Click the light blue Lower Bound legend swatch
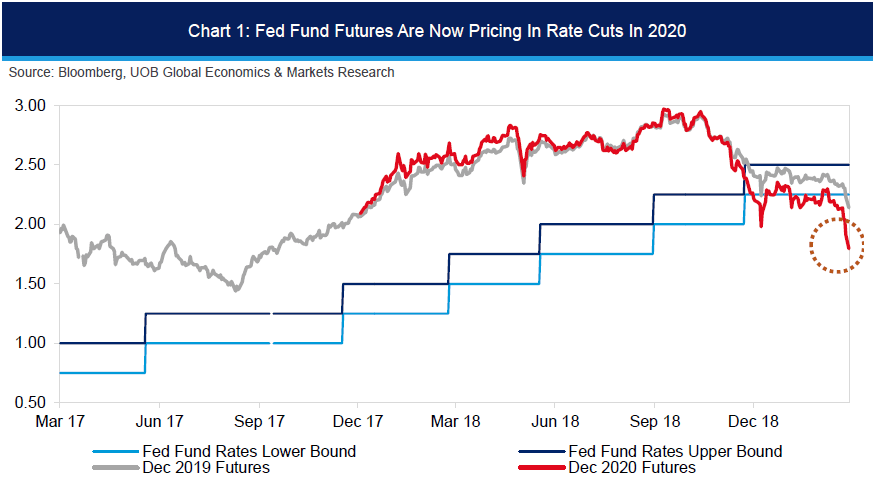The height and width of the screenshot is (484, 876). coord(114,452)
